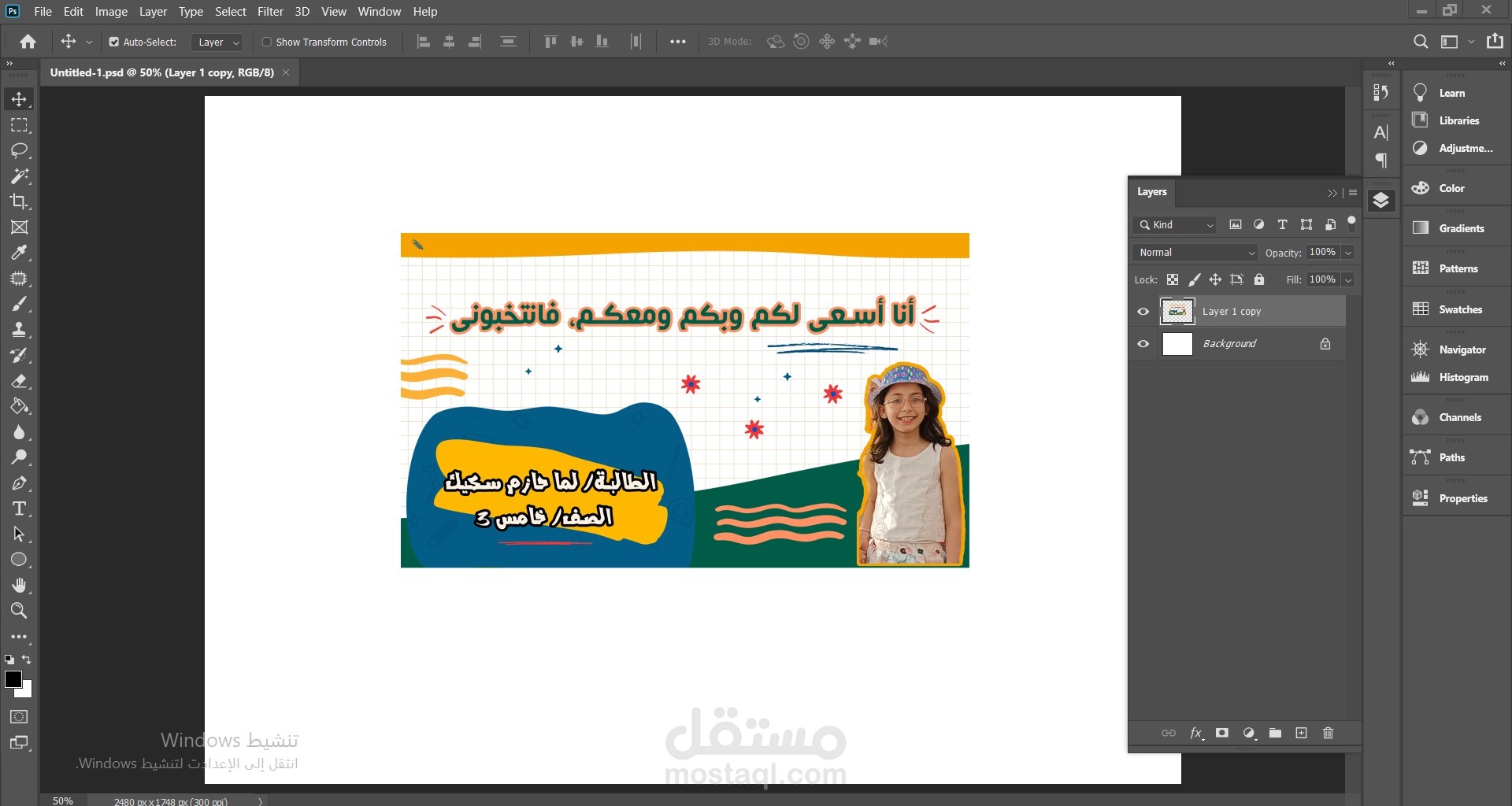Image resolution: width=1512 pixels, height=806 pixels.
Task: Click the black foreground color swatch
Action: pyautogui.click(x=13, y=679)
